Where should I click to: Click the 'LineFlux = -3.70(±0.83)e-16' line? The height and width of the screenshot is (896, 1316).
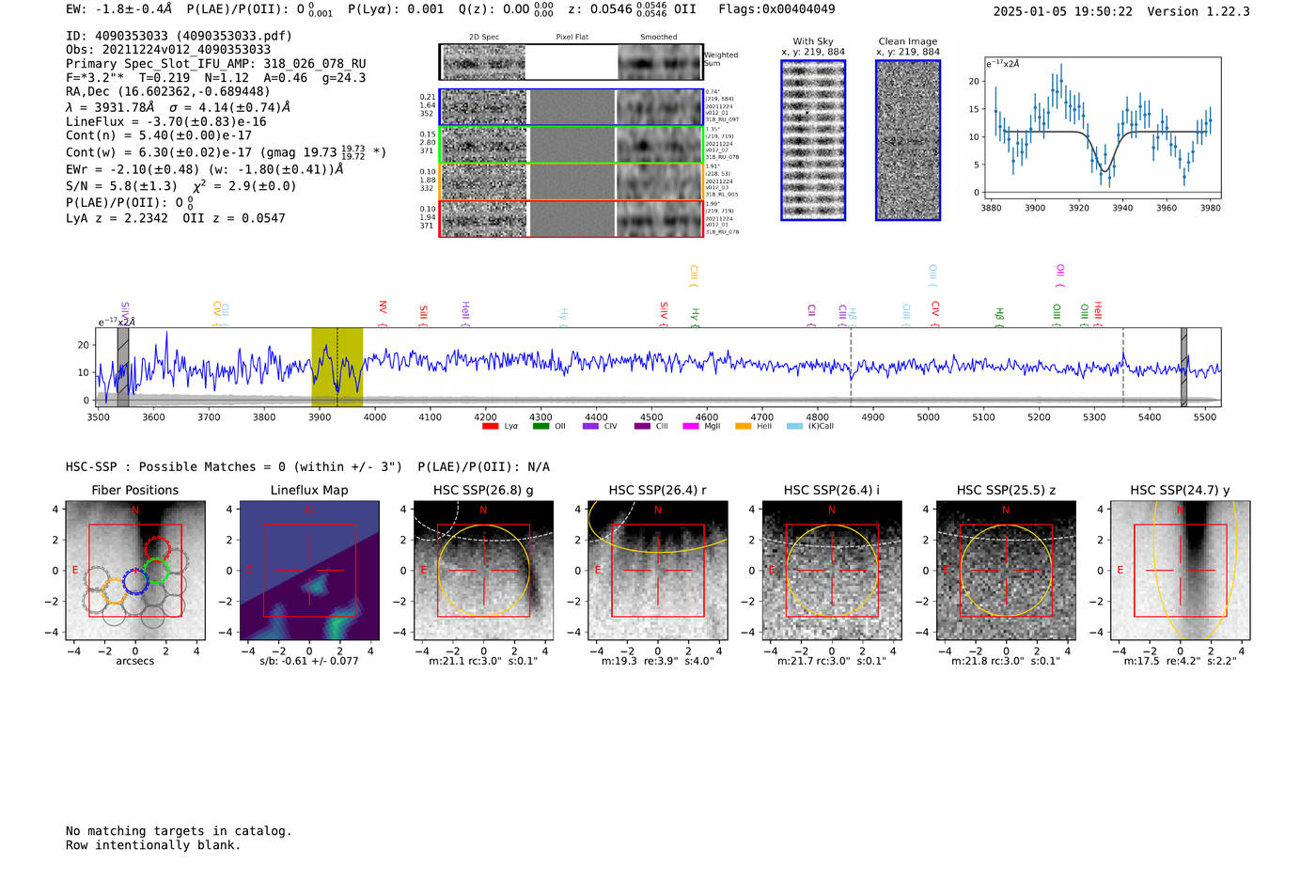(x=166, y=121)
